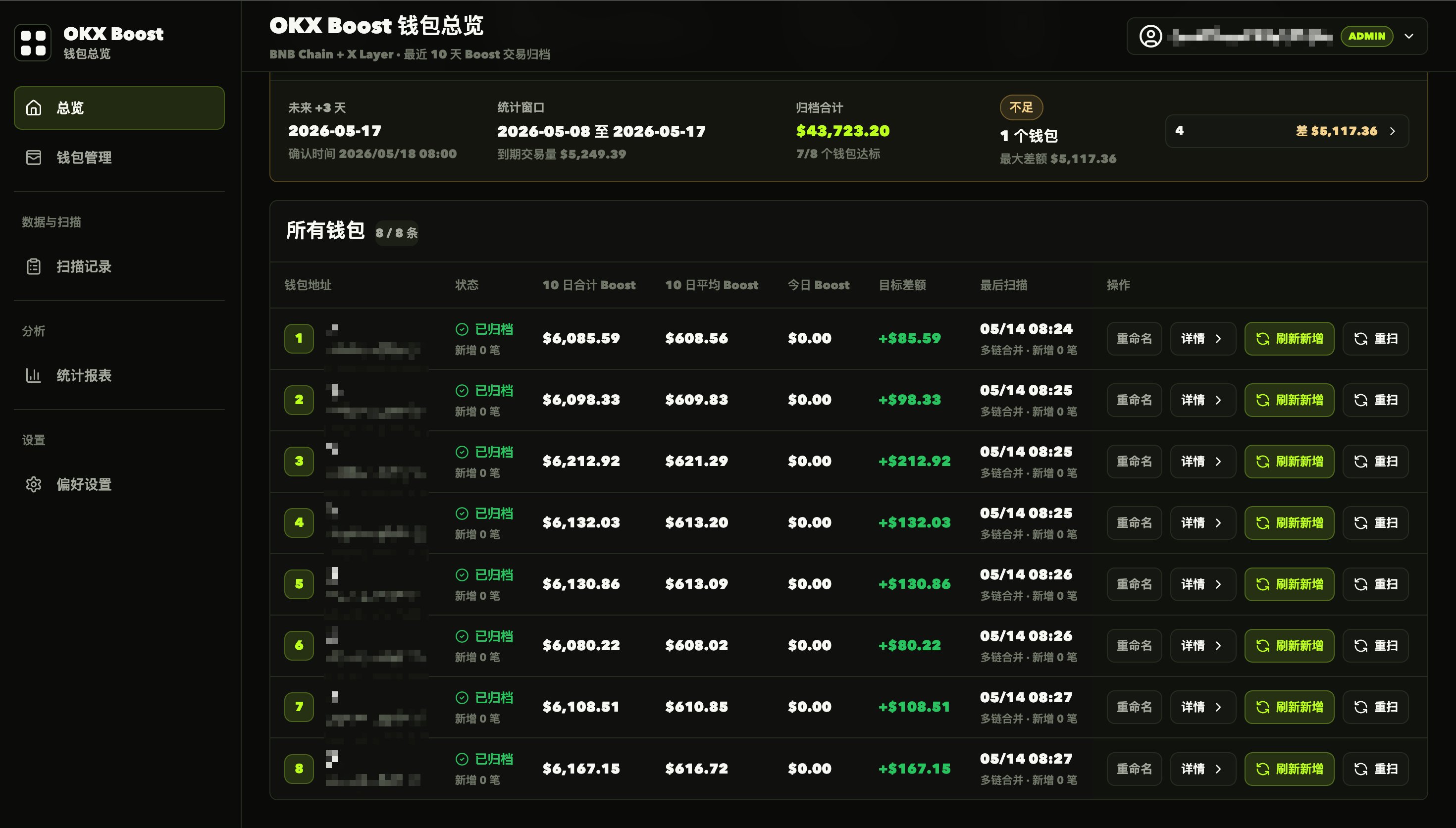Click the 已归档 check icon in row 1
Screen dimensions: 1456x828
(x=462, y=329)
